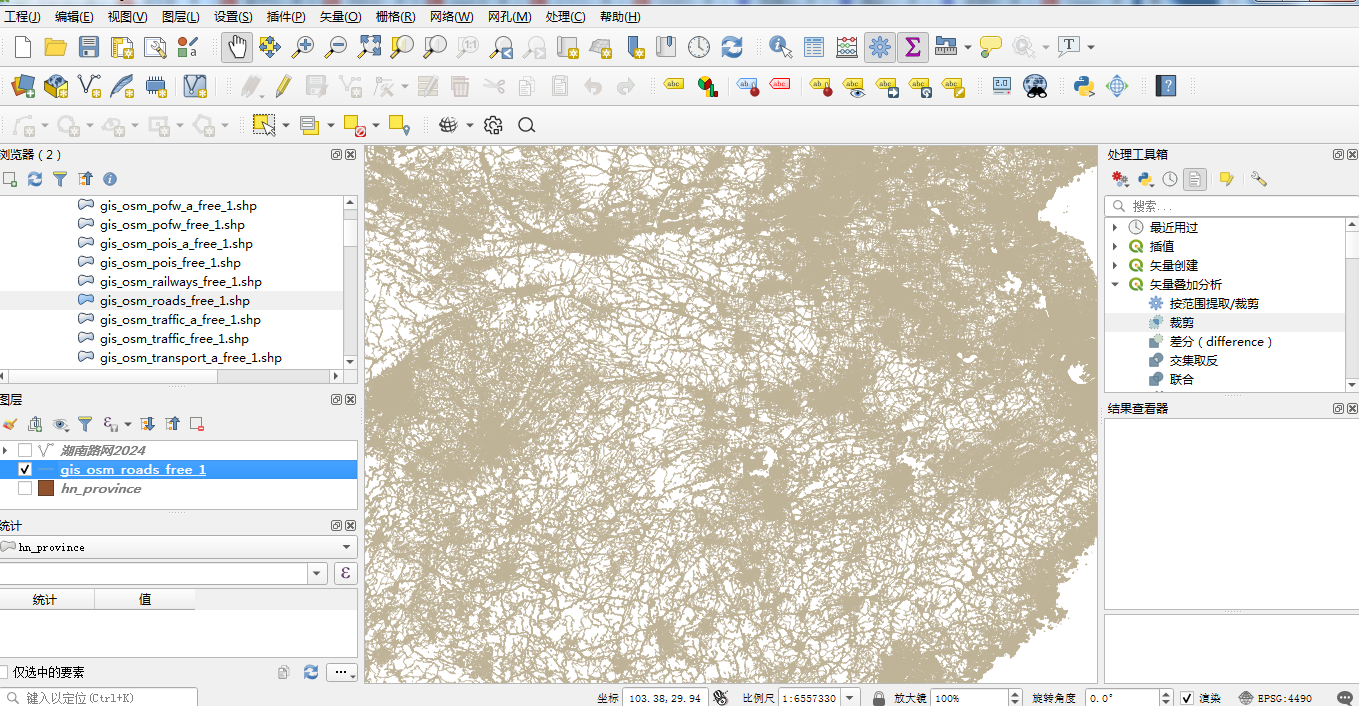Image resolution: width=1359 pixels, height=706 pixels.
Task: Open the 处理 menu
Action: [565, 17]
